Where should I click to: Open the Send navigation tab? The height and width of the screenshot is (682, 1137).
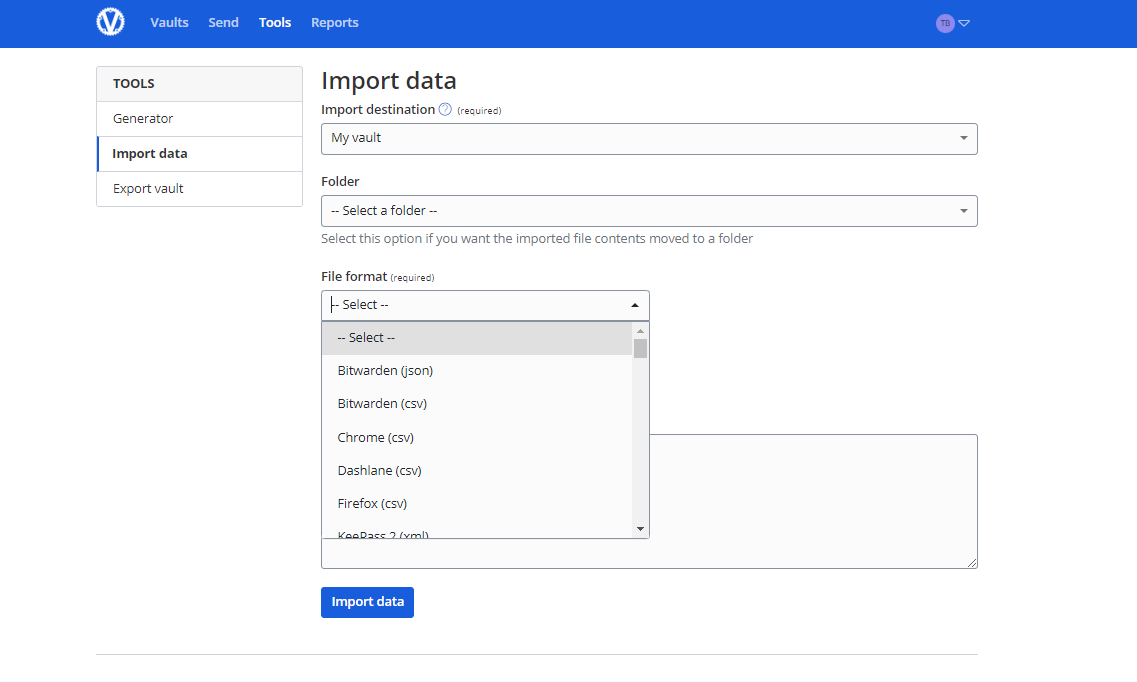pos(223,22)
